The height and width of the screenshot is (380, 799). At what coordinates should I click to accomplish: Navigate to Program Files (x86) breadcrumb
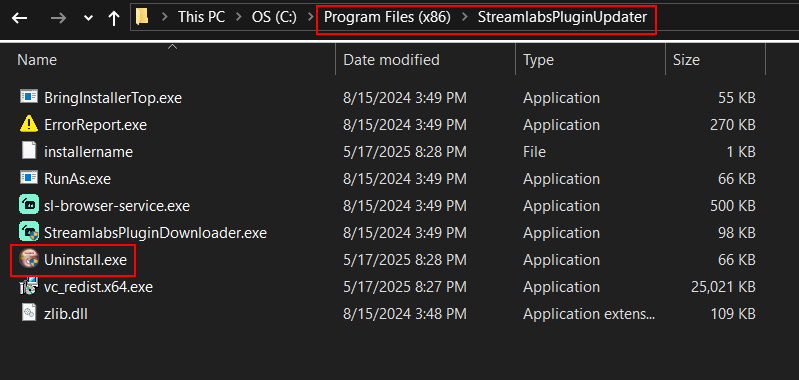point(387,17)
